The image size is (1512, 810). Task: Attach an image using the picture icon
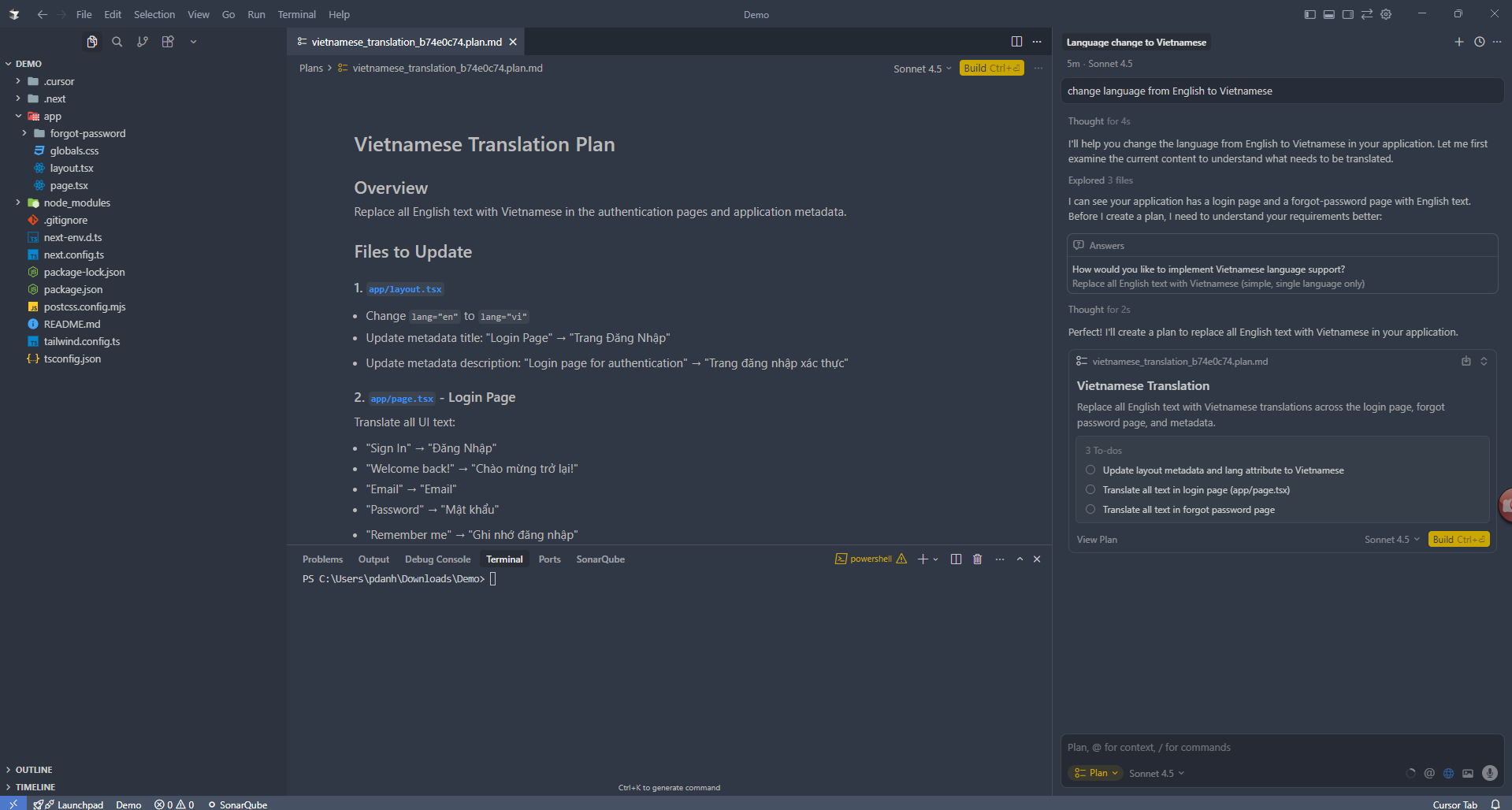coord(1467,773)
